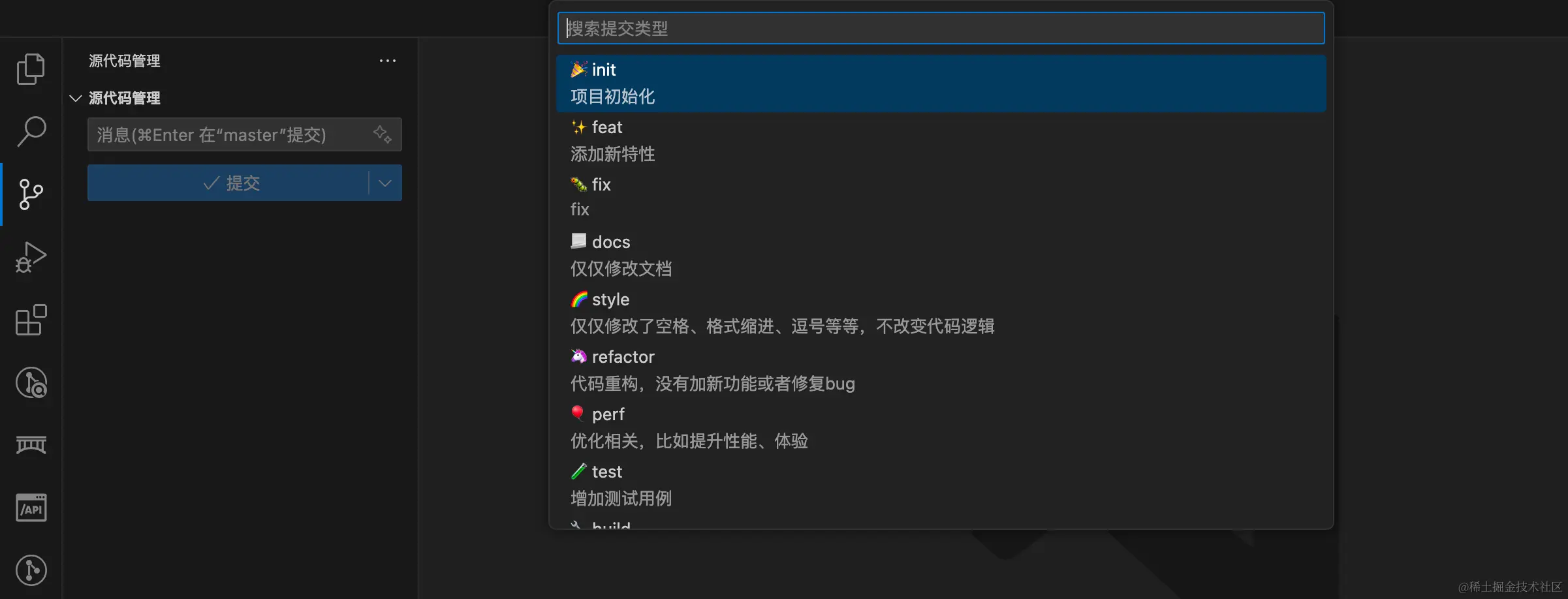
Task: Open the Run and Debug view
Action: [31, 256]
